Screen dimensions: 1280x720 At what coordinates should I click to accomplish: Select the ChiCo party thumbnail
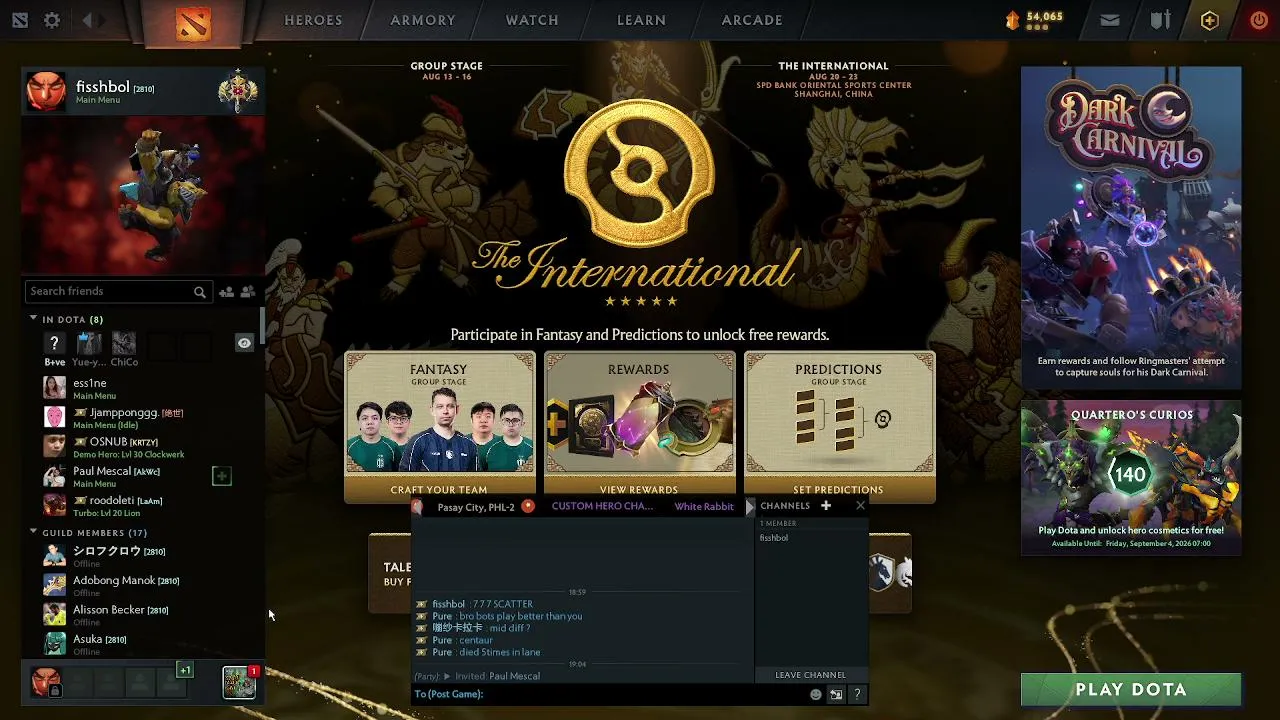pos(124,344)
